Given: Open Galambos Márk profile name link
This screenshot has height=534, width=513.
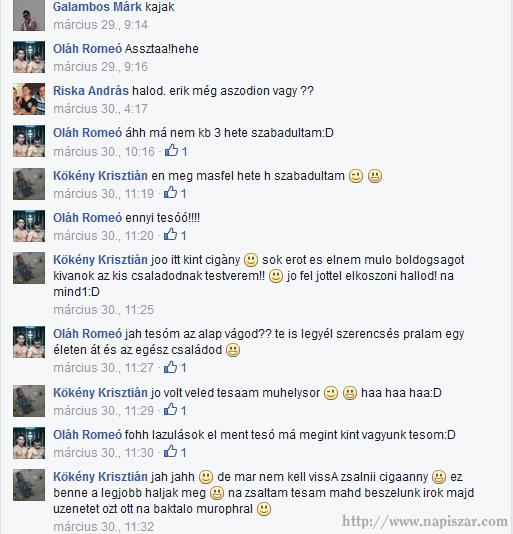Looking at the screenshot, I should pyautogui.click(x=97, y=7).
